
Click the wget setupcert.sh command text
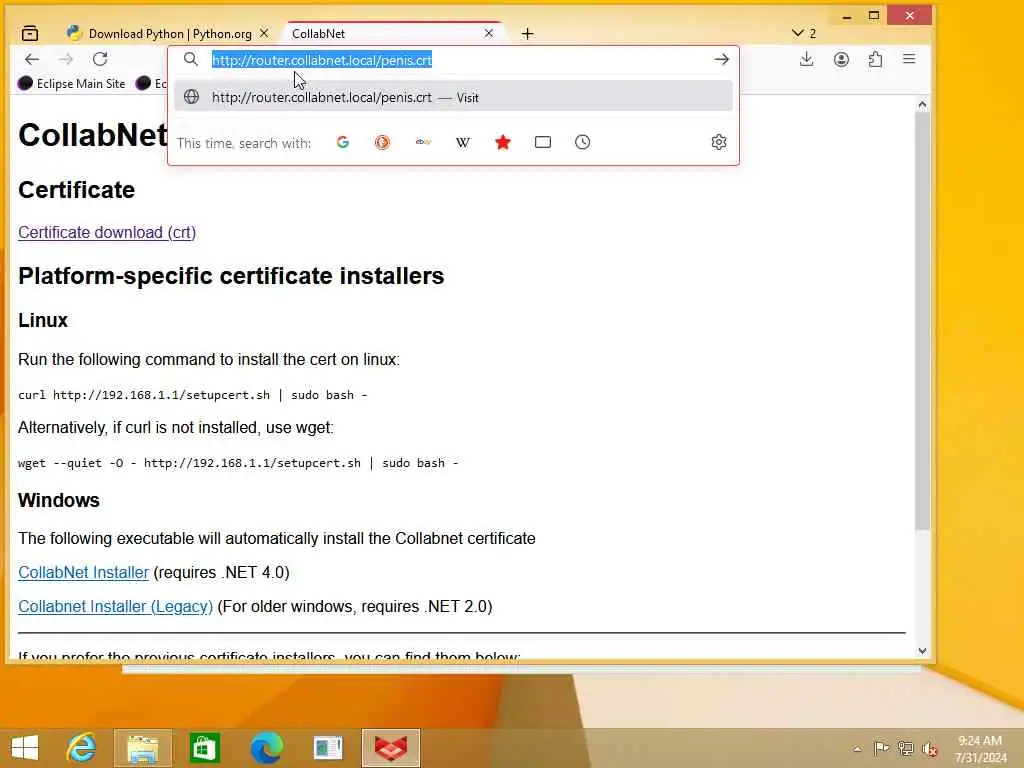[238, 462]
